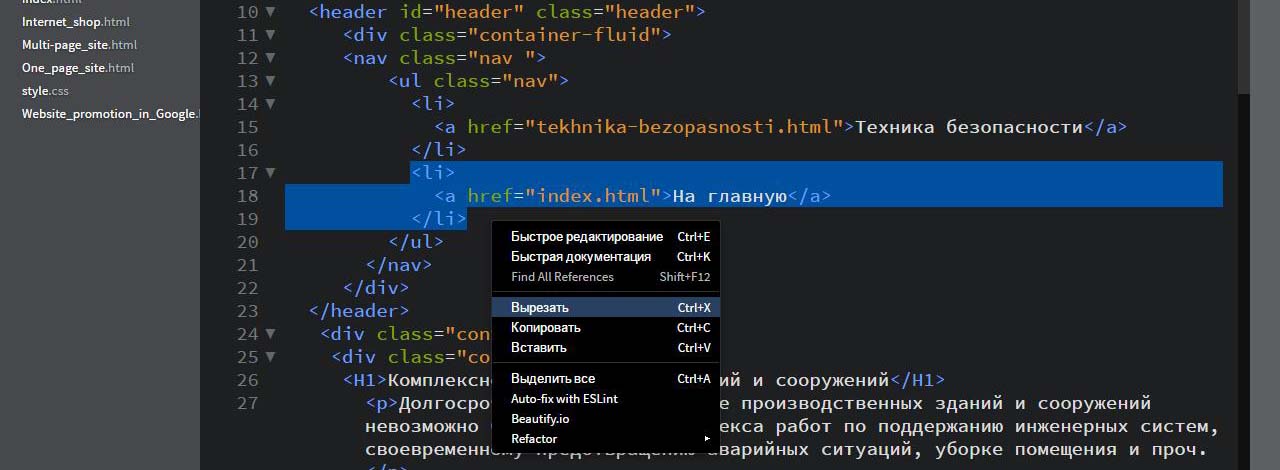
Task: Open the style.css file
Action: (x=45, y=91)
